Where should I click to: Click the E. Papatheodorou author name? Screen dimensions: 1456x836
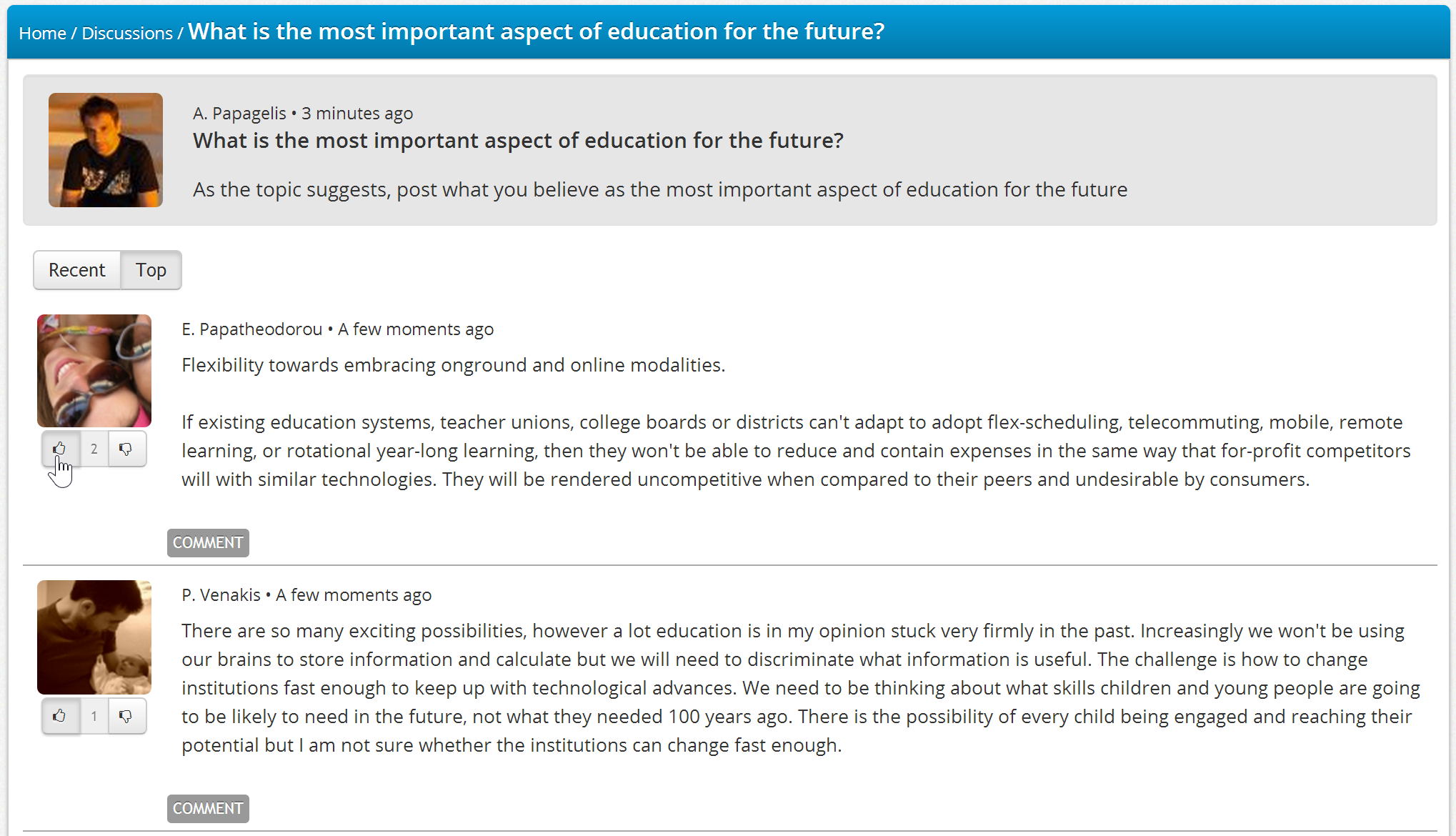click(252, 329)
